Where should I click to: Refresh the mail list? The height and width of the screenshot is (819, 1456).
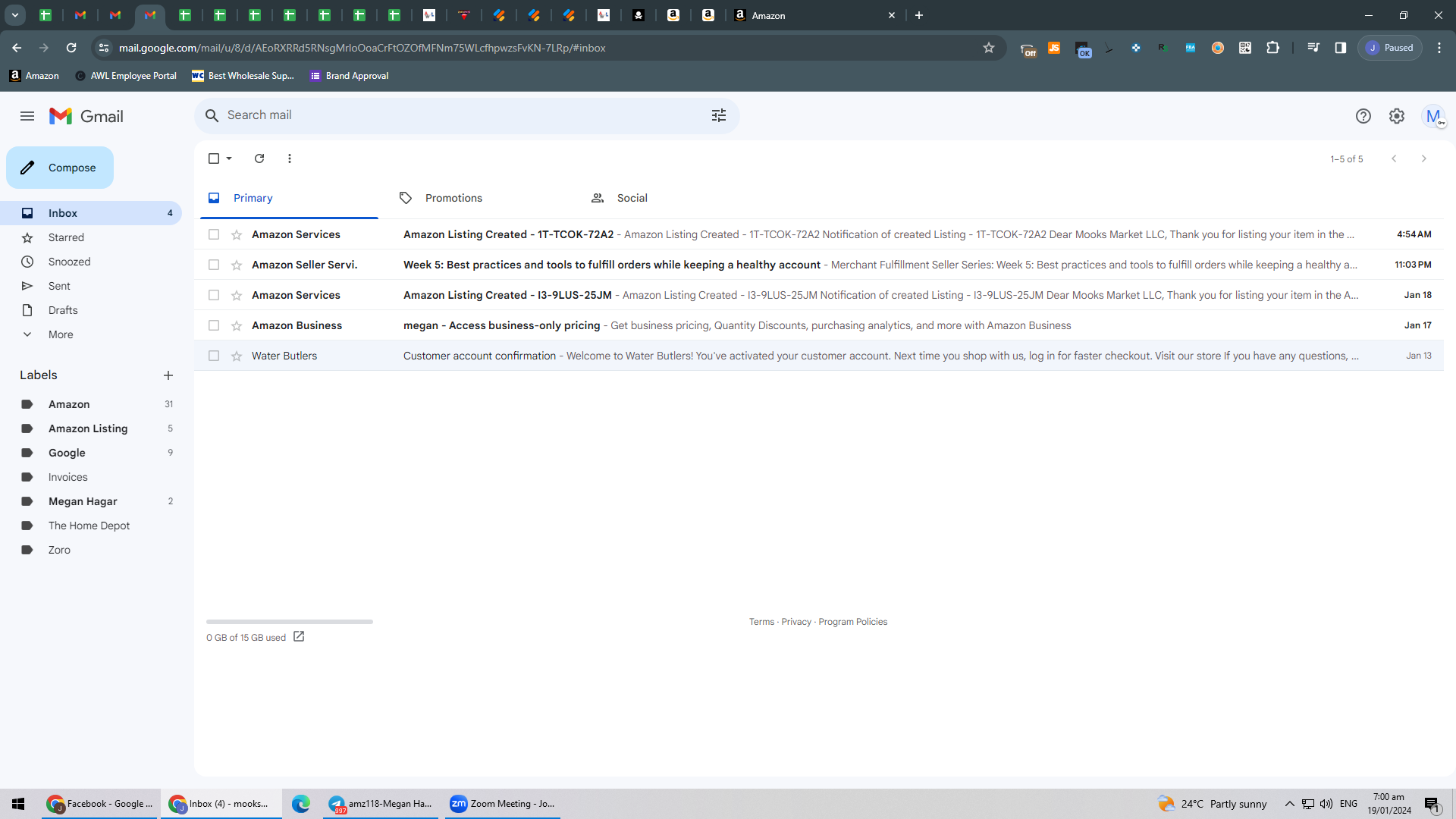[x=259, y=158]
